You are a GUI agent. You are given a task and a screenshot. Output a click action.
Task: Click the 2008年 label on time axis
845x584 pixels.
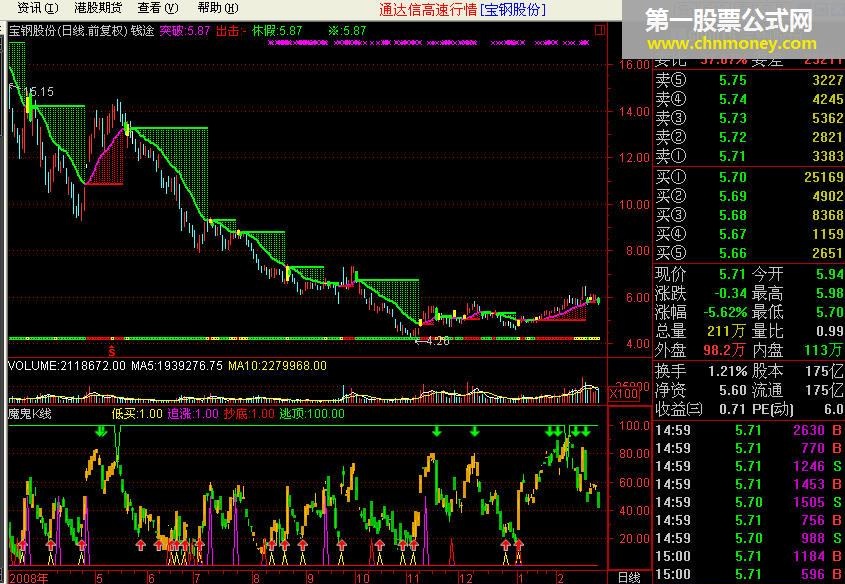click(28, 578)
